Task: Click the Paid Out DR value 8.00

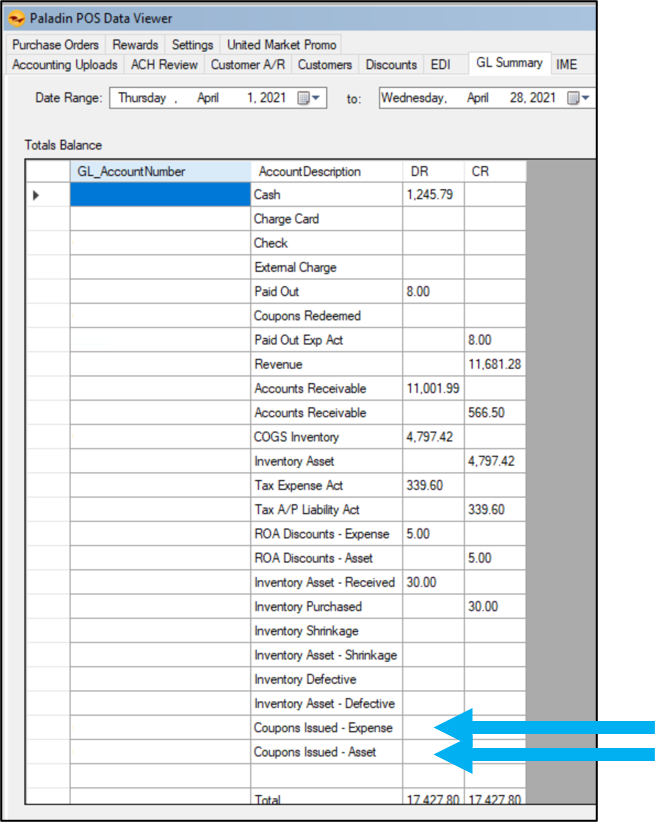Action: point(433,291)
